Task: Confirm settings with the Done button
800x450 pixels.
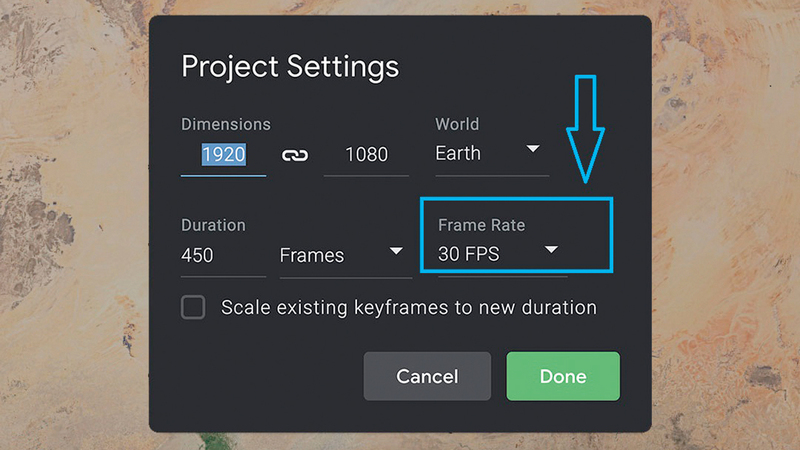Action: coord(563,377)
